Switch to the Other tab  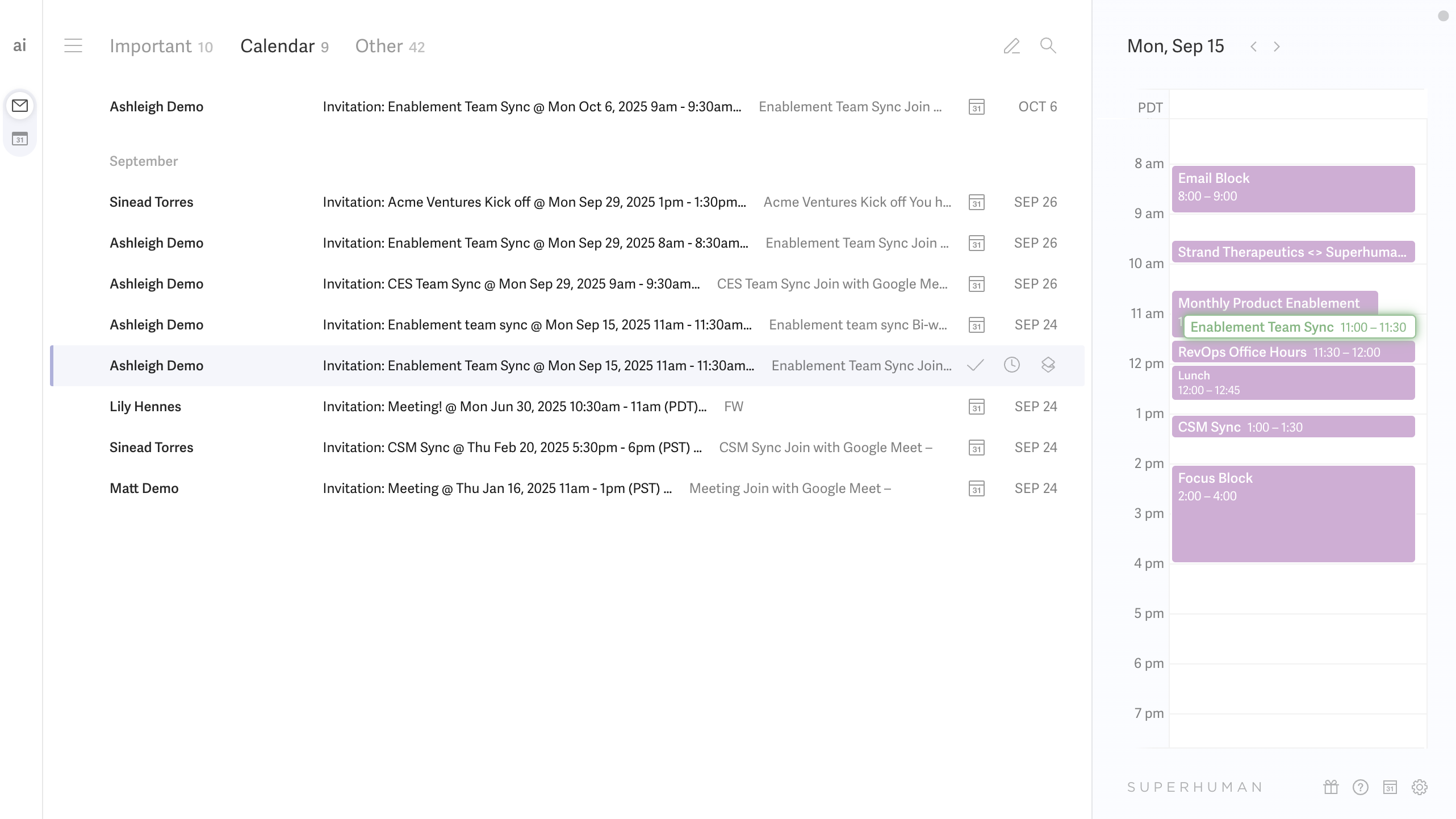(x=390, y=46)
